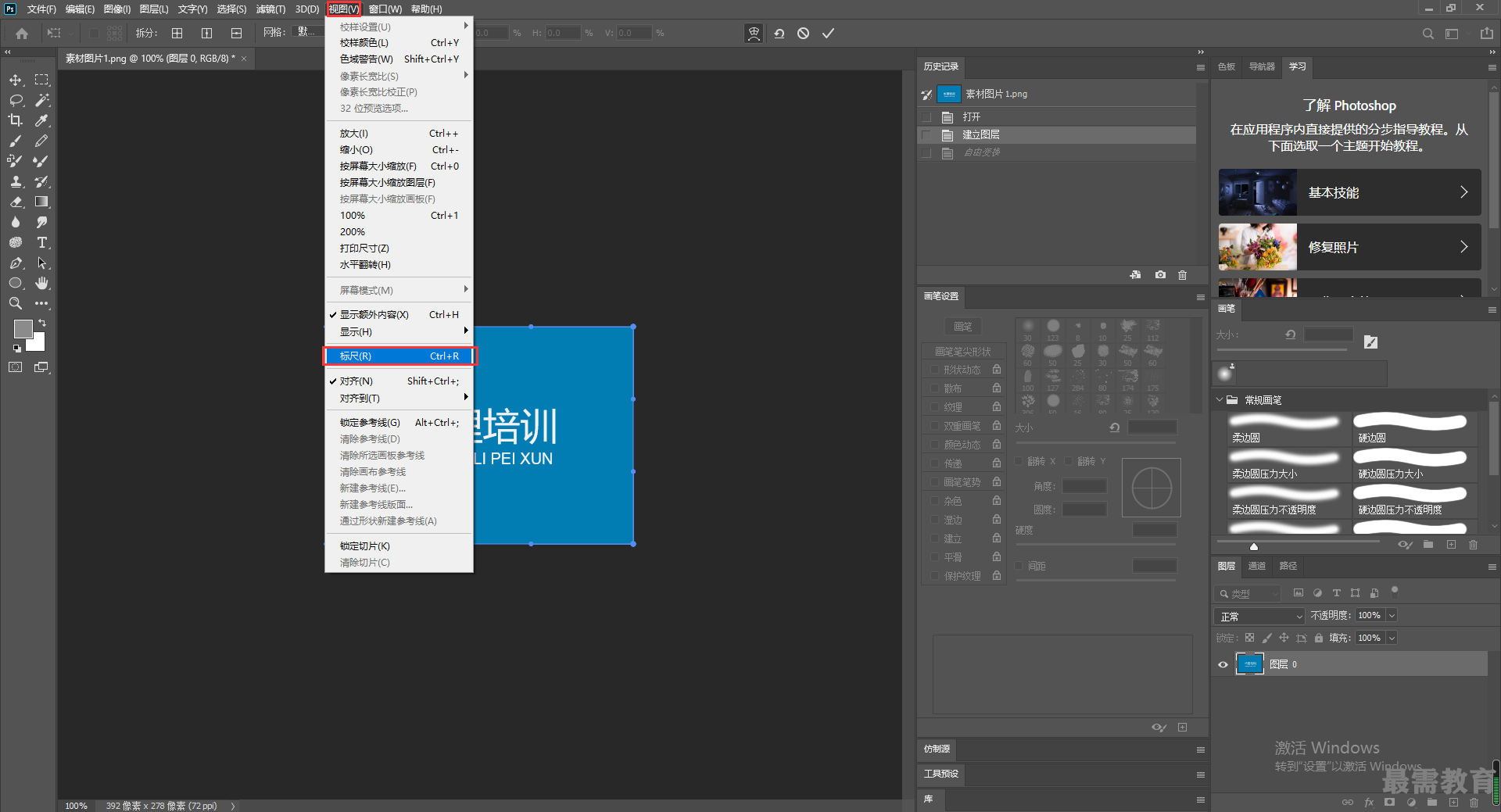
Task: Cancel the transform in options bar
Action: click(x=803, y=33)
